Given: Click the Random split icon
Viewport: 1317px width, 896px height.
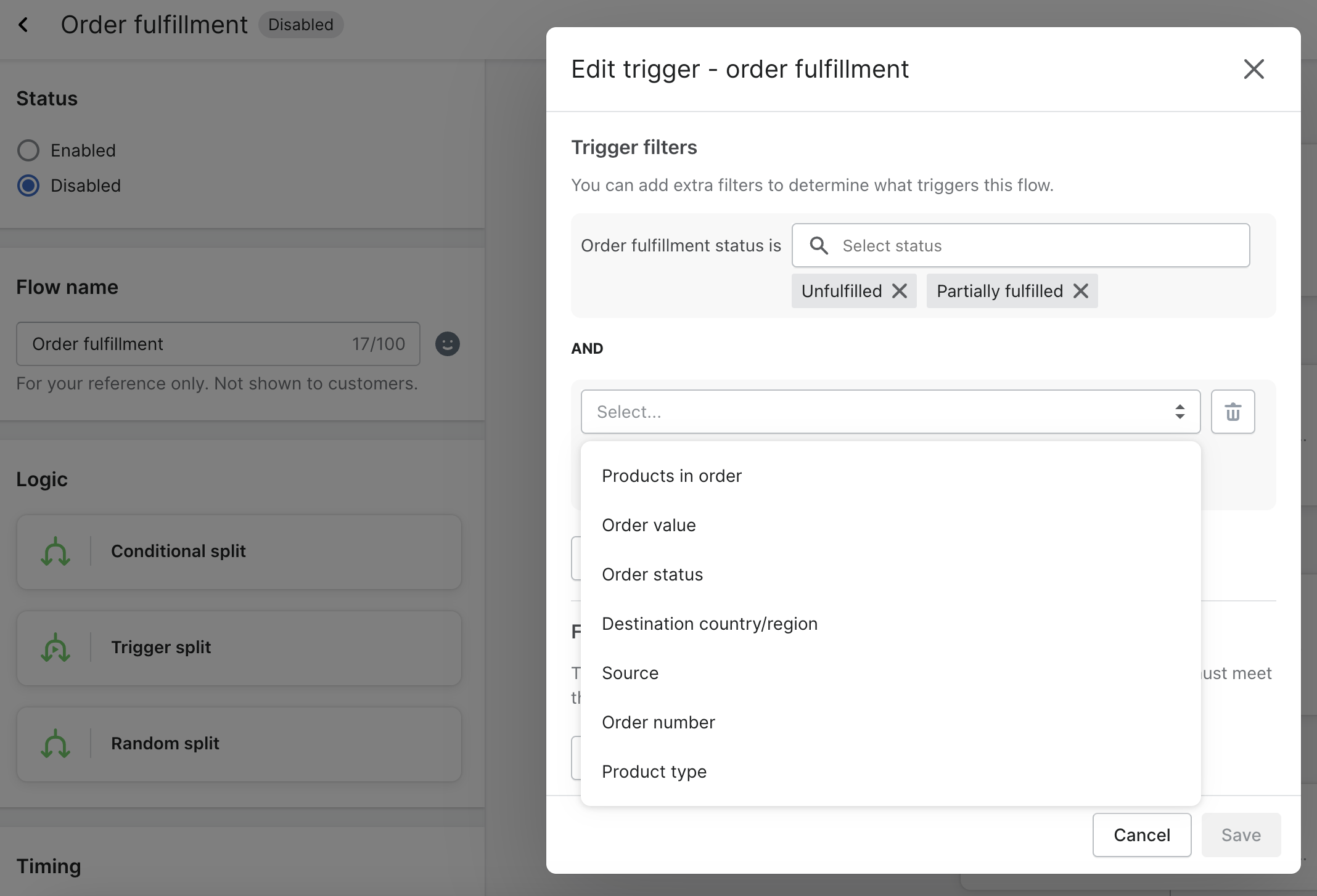Looking at the screenshot, I should click(55, 744).
